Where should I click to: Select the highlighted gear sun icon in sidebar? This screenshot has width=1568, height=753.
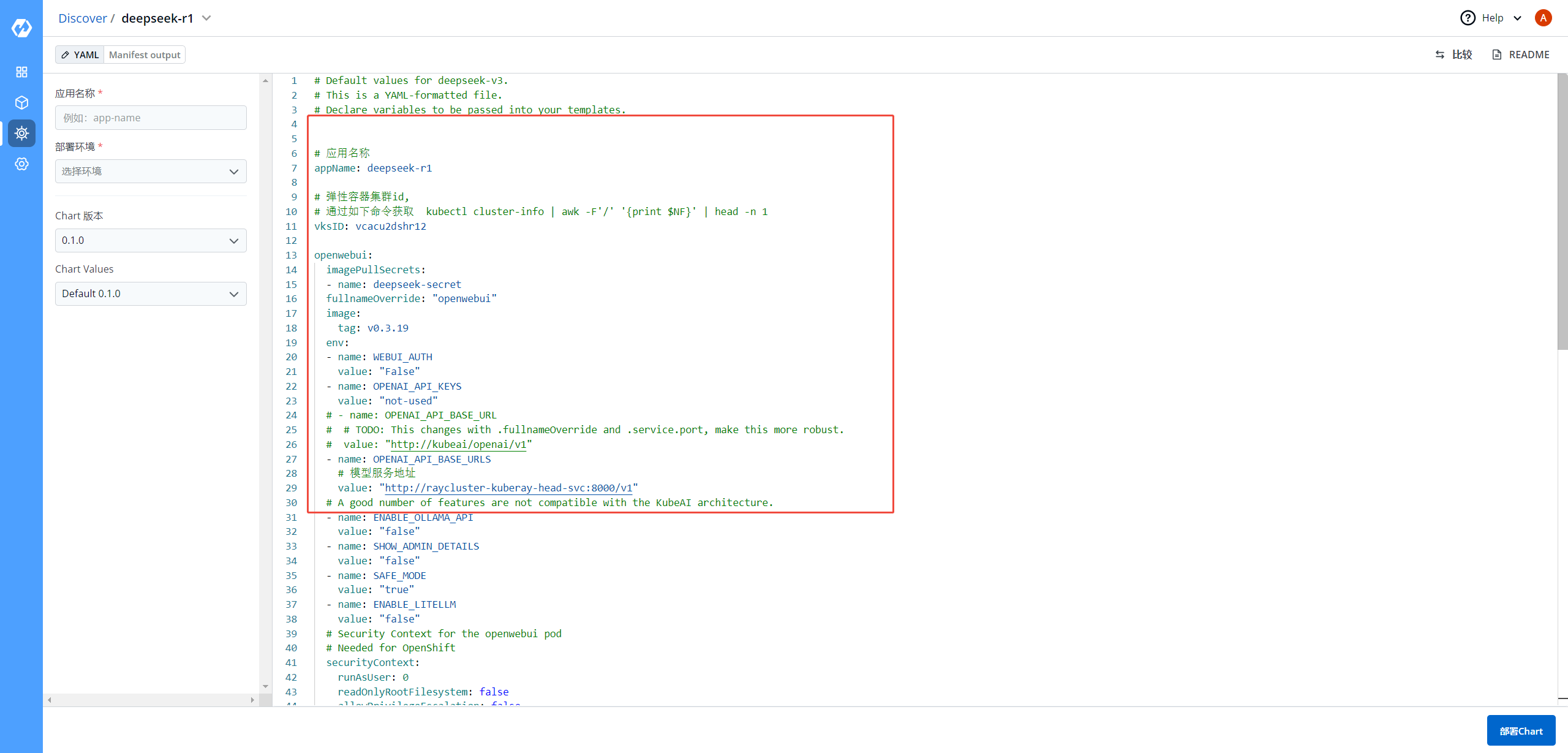pos(21,133)
